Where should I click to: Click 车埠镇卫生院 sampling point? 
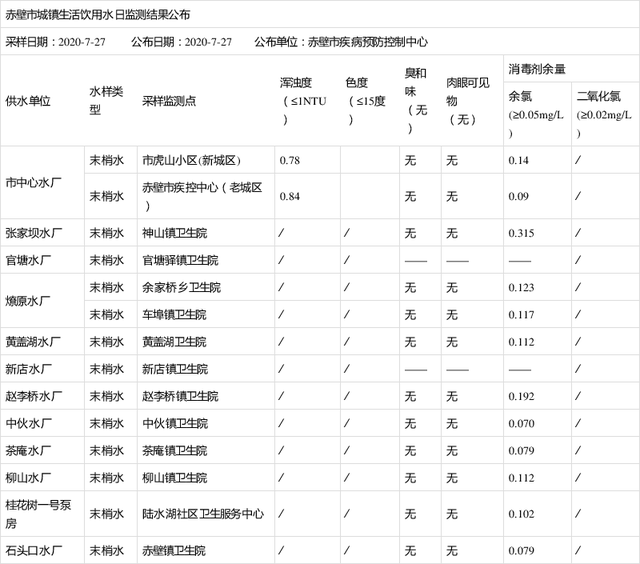coord(174,314)
